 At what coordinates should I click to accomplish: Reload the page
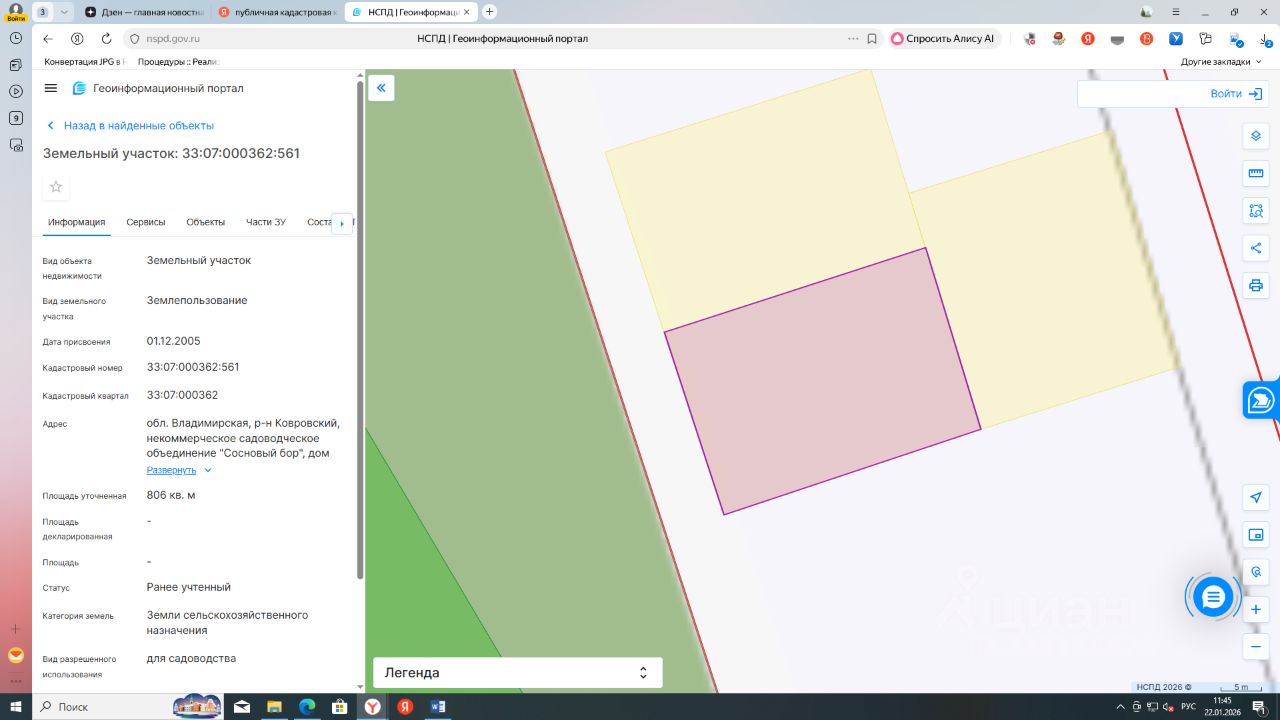click(x=106, y=39)
